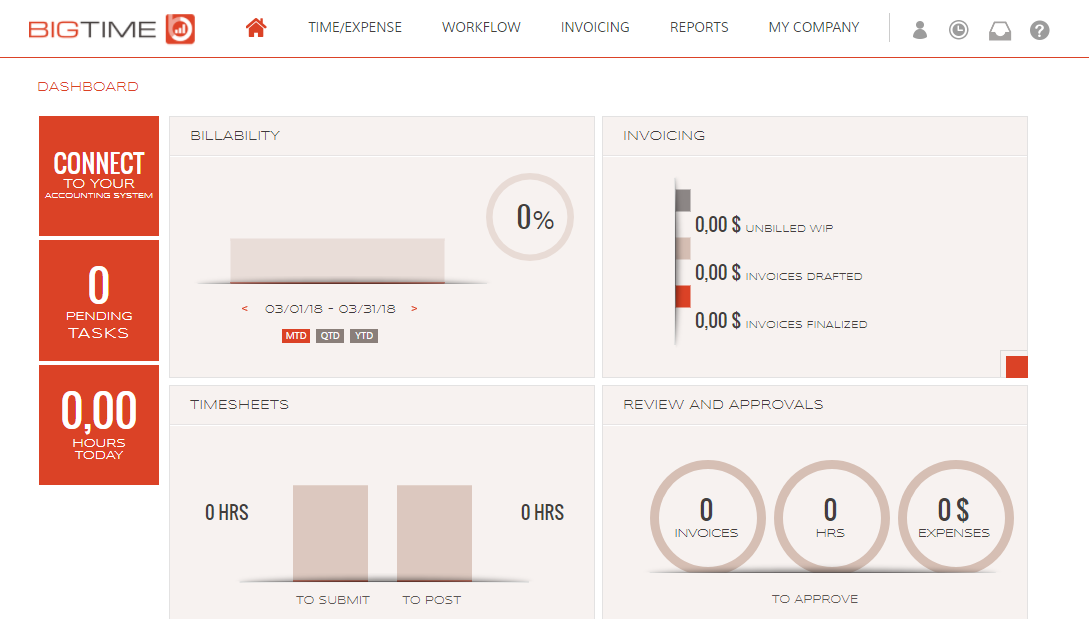Image resolution: width=1089 pixels, height=619 pixels.
Task: Click the red Invoices Finalized swatch
Action: pyautogui.click(x=683, y=297)
